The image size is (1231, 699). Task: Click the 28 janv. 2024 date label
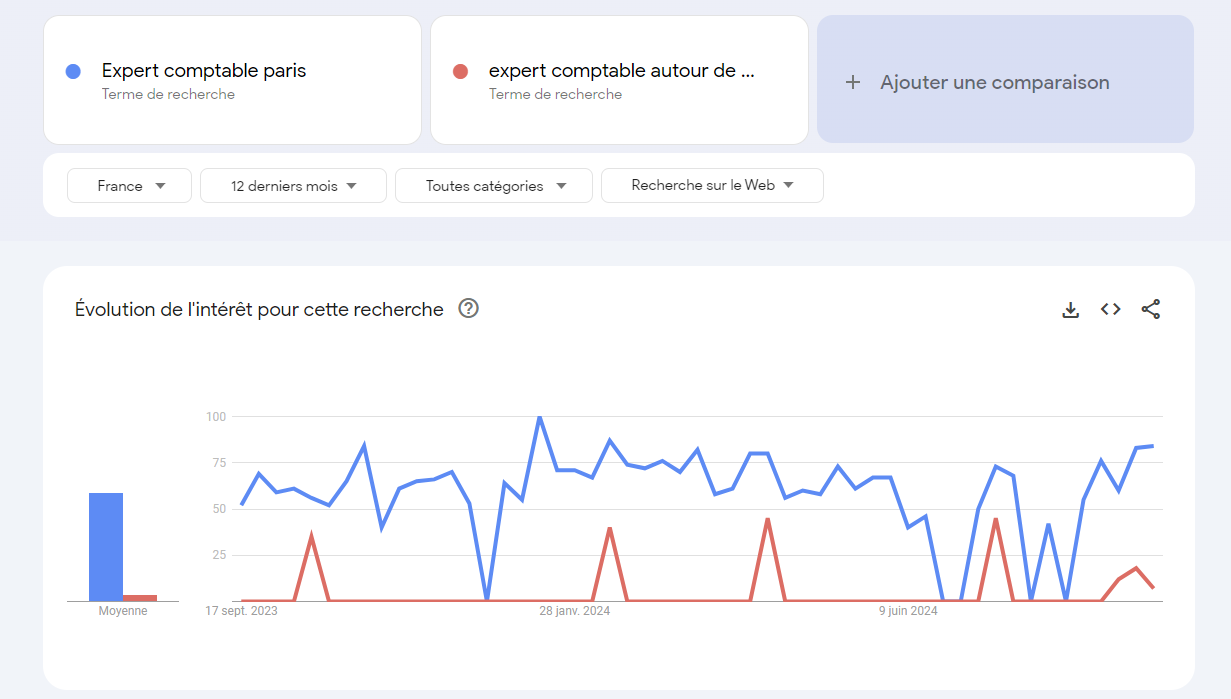(x=574, y=611)
